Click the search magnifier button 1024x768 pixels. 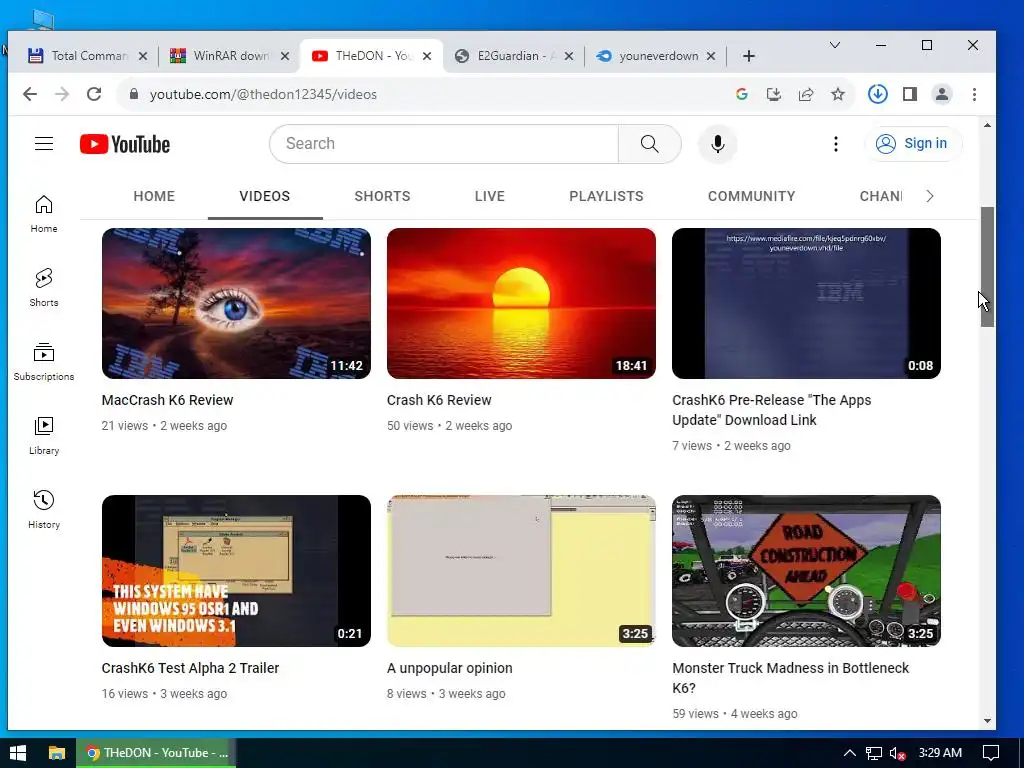[649, 144]
